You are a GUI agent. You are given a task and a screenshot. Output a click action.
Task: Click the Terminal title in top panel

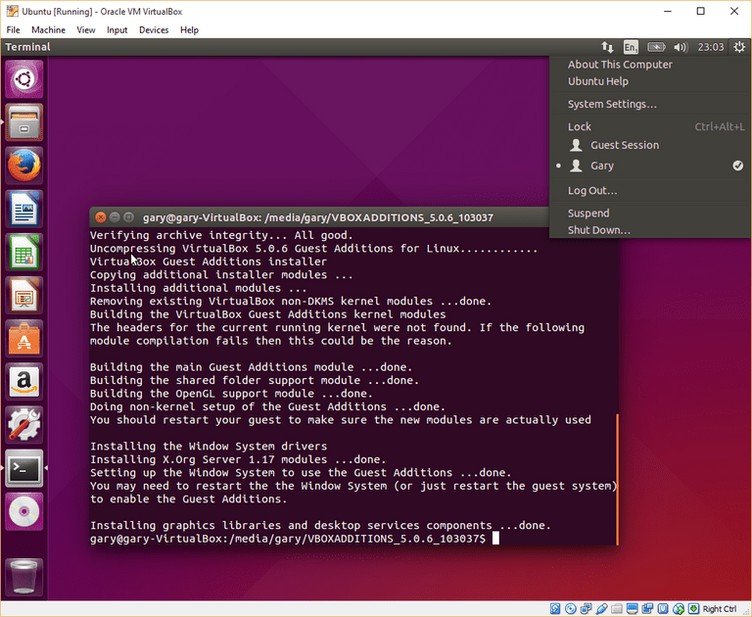[x=28, y=47]
